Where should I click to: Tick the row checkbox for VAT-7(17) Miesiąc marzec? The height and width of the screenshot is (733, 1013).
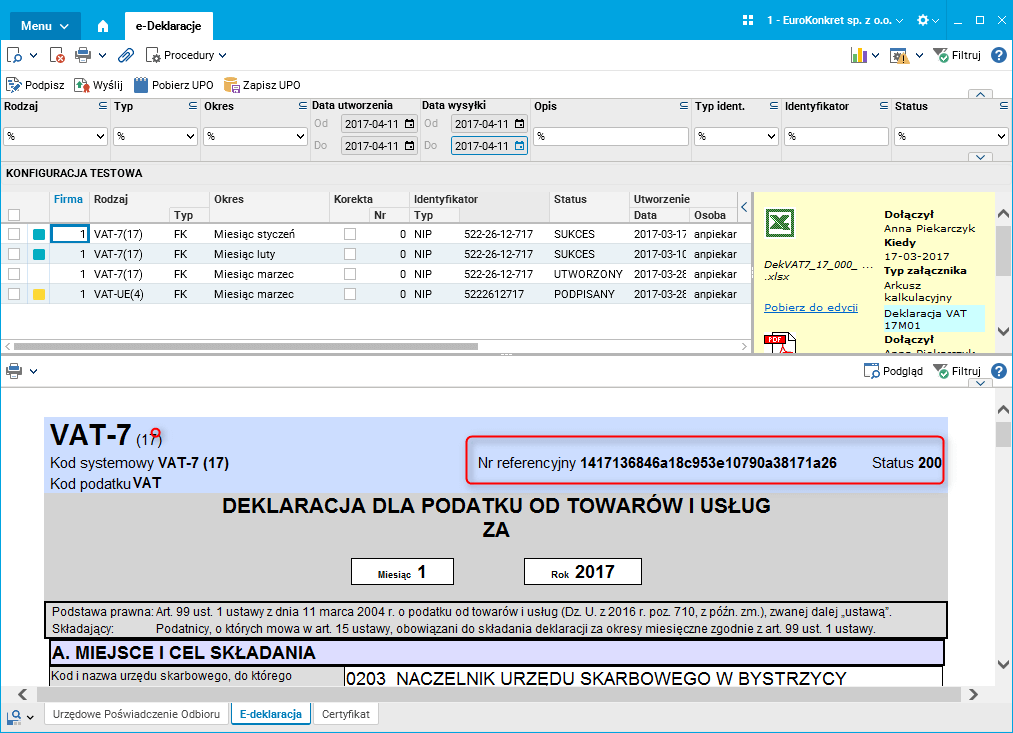pyautogui.click(x=14, y=274)
